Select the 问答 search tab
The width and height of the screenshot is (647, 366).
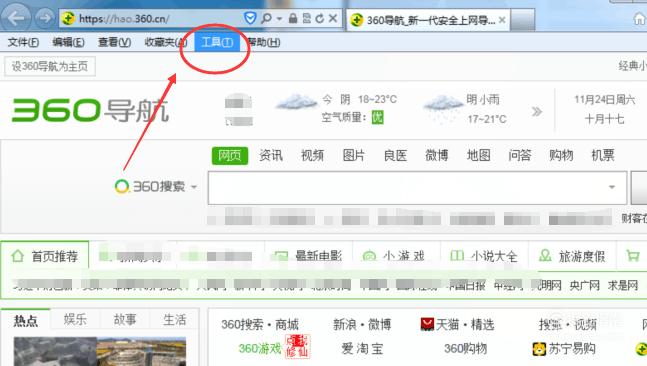click(519, 156)
